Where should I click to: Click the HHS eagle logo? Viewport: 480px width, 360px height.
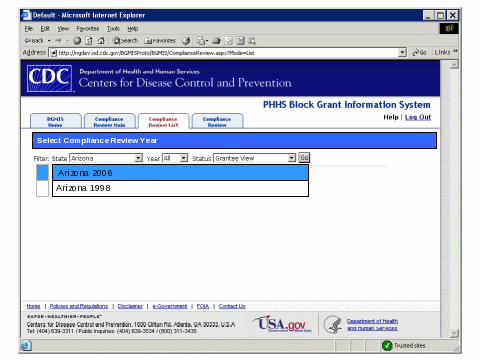click(332, 324)
